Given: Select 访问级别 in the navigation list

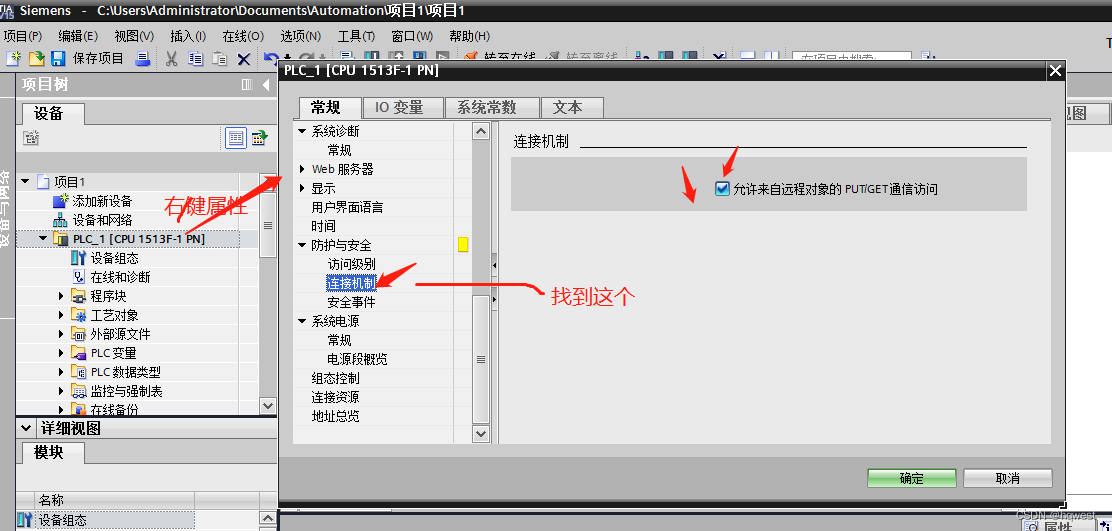Looking at the screenshot, I should (x=352, y=264).
